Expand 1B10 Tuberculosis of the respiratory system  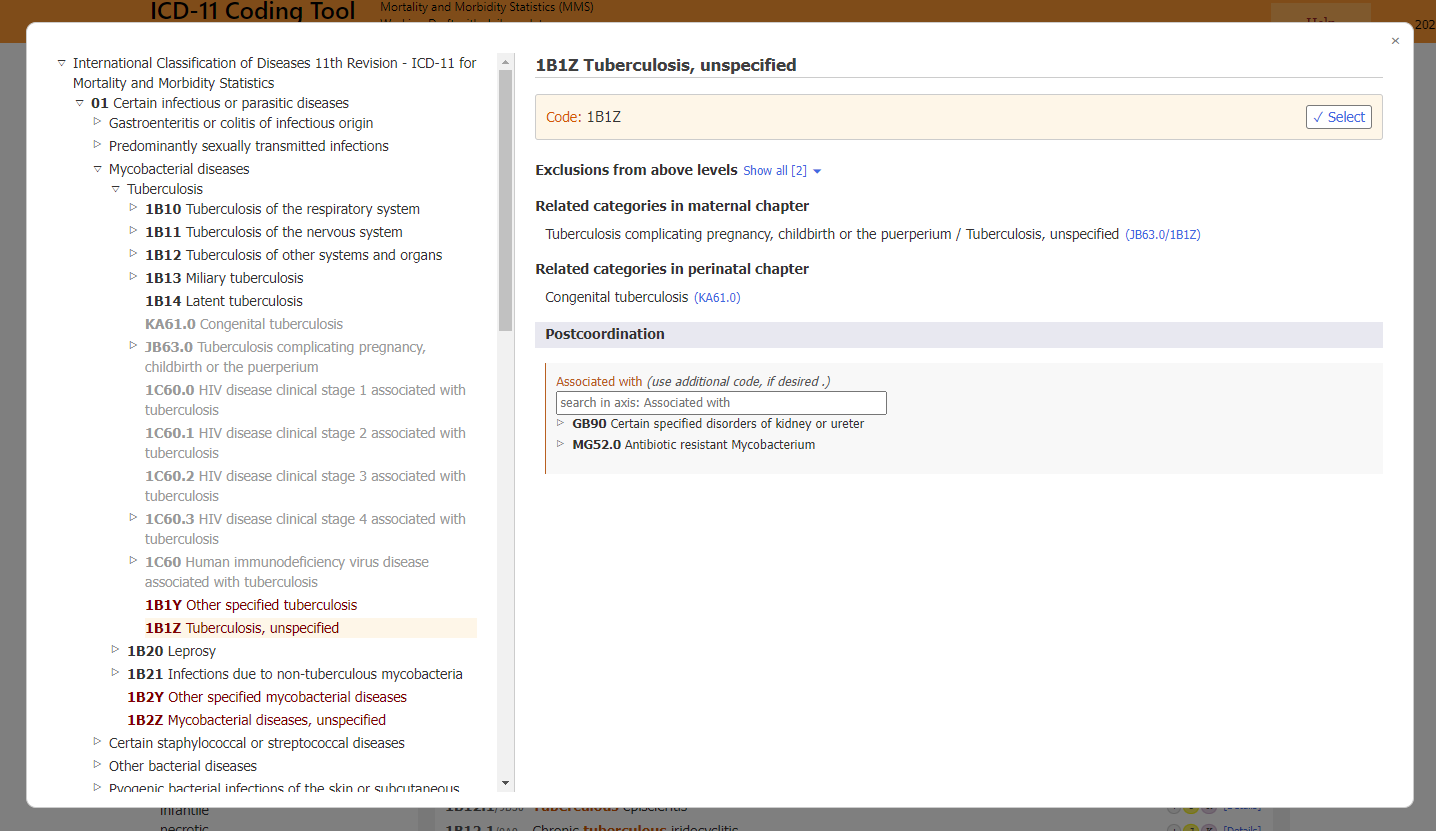(x=132, y=209)
